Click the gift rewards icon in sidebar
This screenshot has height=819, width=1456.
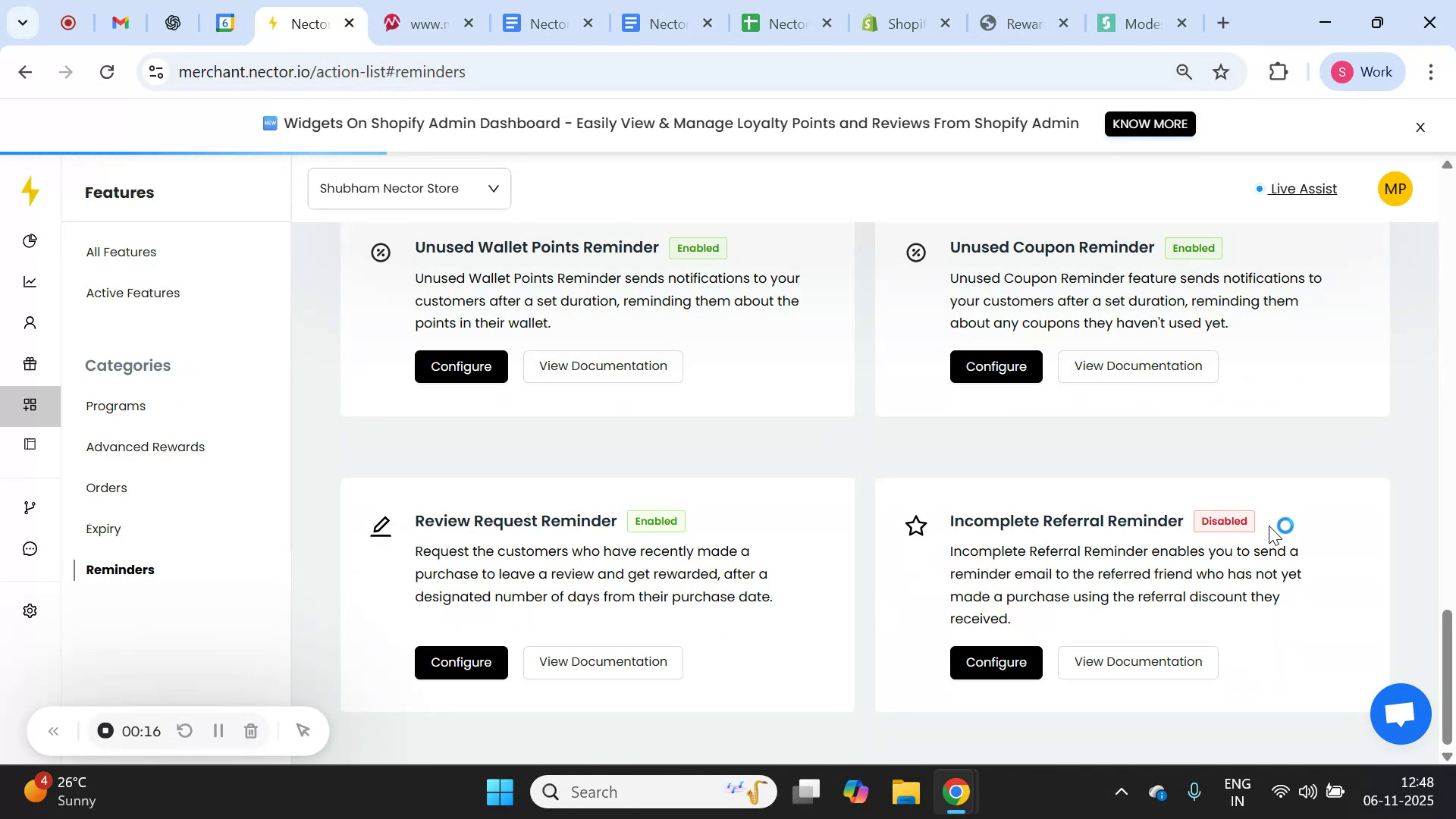click(30, 363)
